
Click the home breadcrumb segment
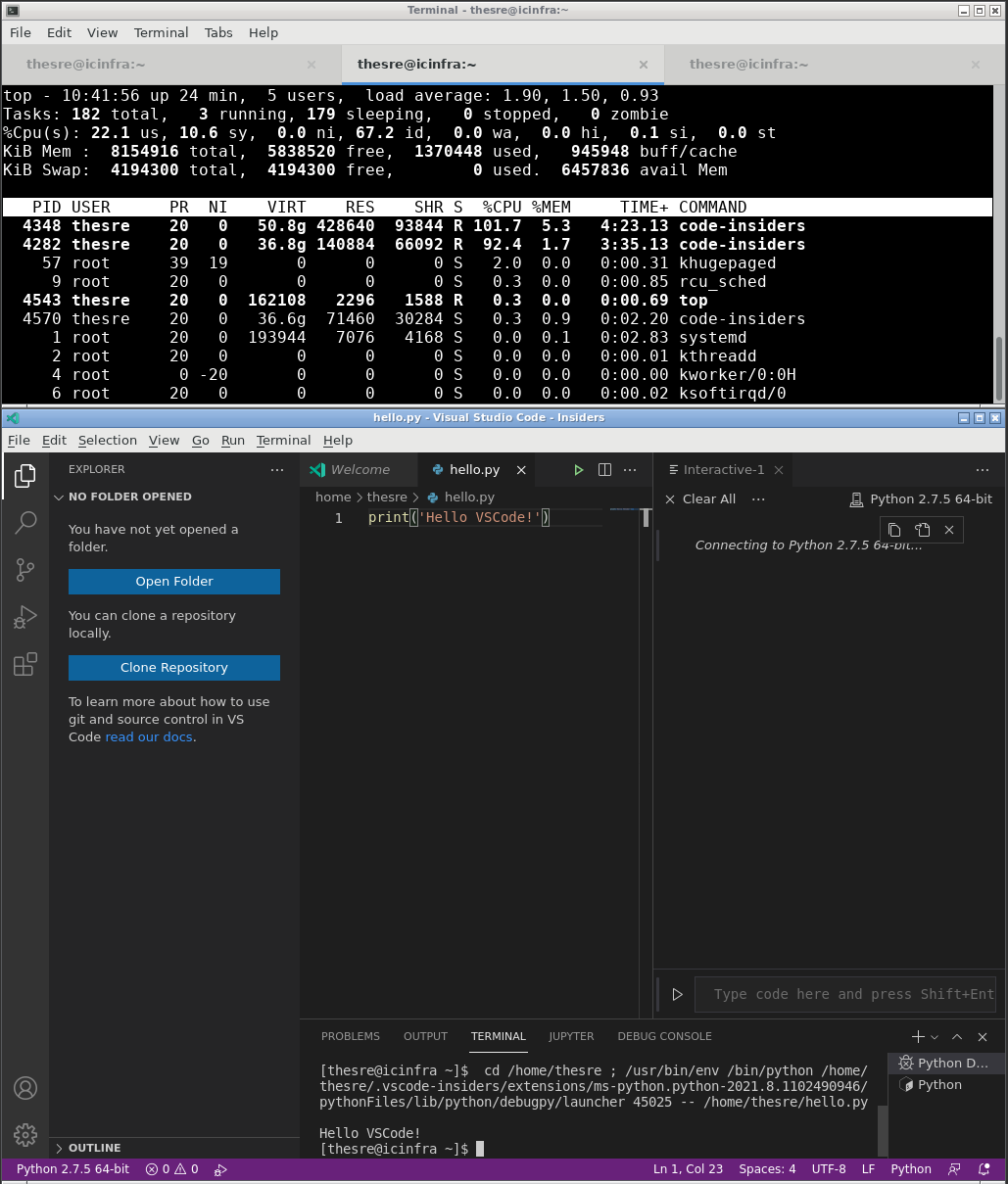point(333,497)
